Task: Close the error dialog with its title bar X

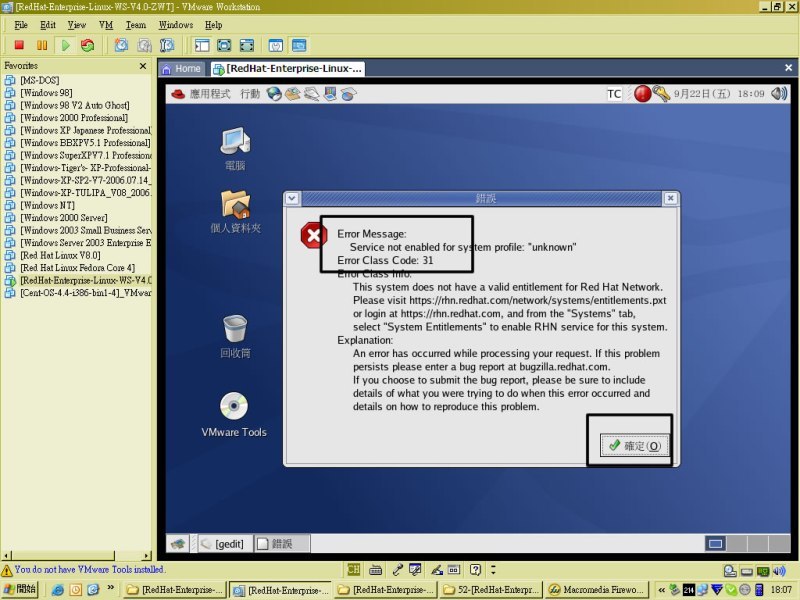Action: (x=670, y=198)
